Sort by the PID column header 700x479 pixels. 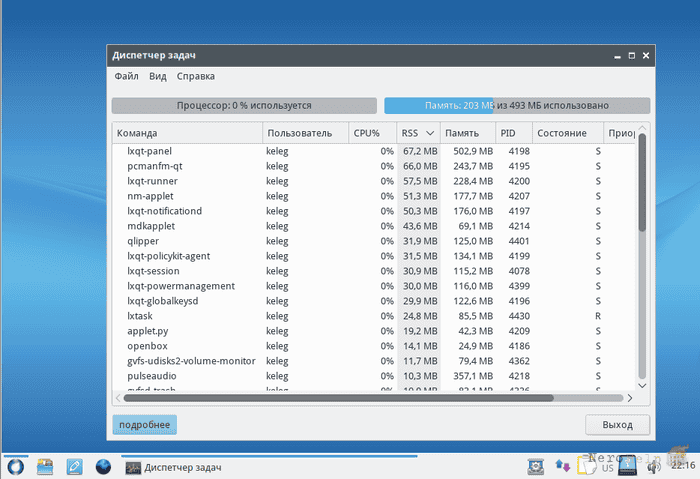point(514,133)
